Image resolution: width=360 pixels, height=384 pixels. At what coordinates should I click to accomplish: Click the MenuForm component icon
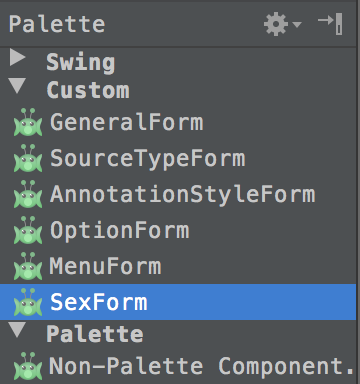[x=28, y=266]
